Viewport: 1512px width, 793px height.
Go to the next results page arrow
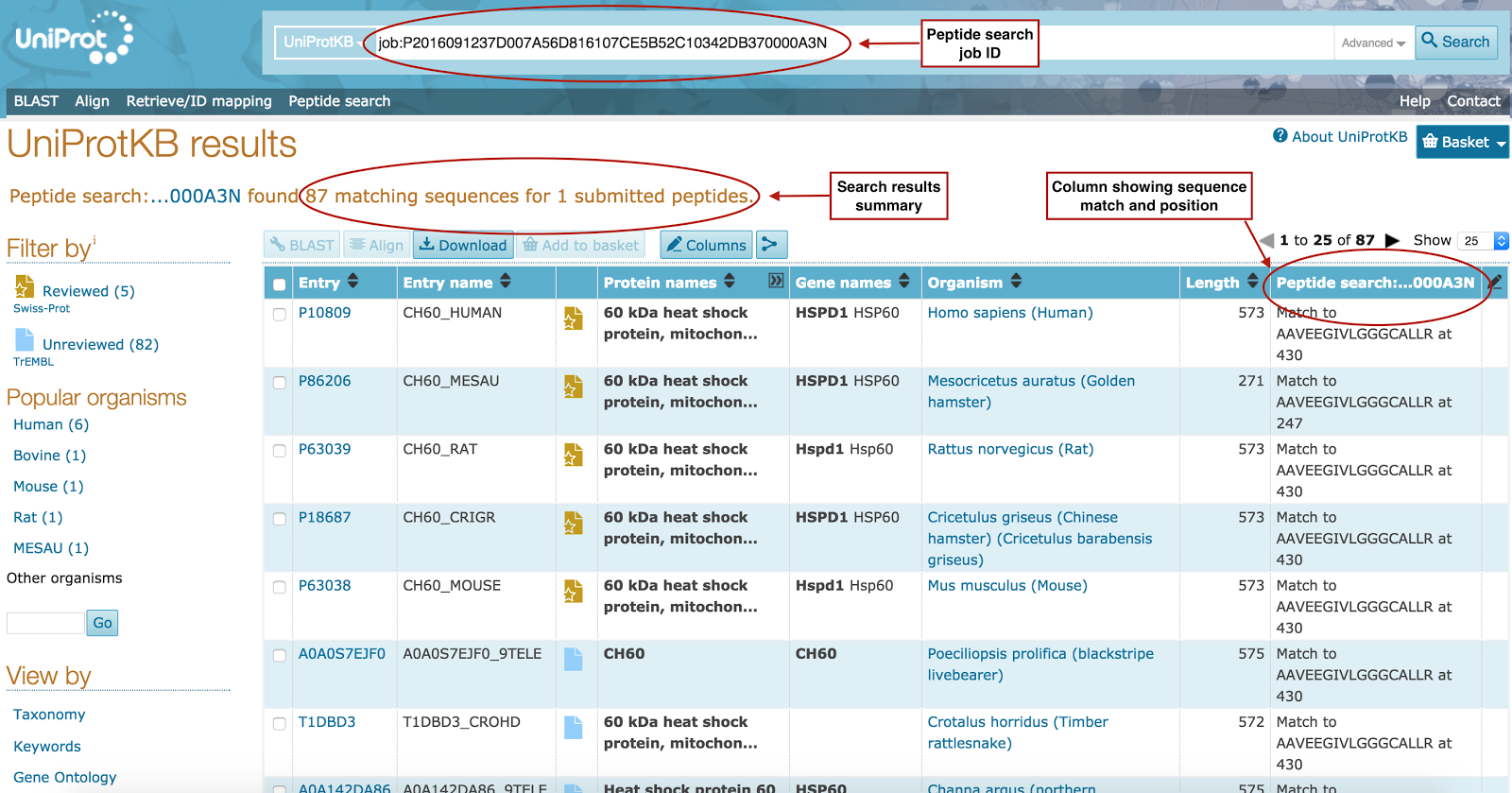click(1392, 240)
